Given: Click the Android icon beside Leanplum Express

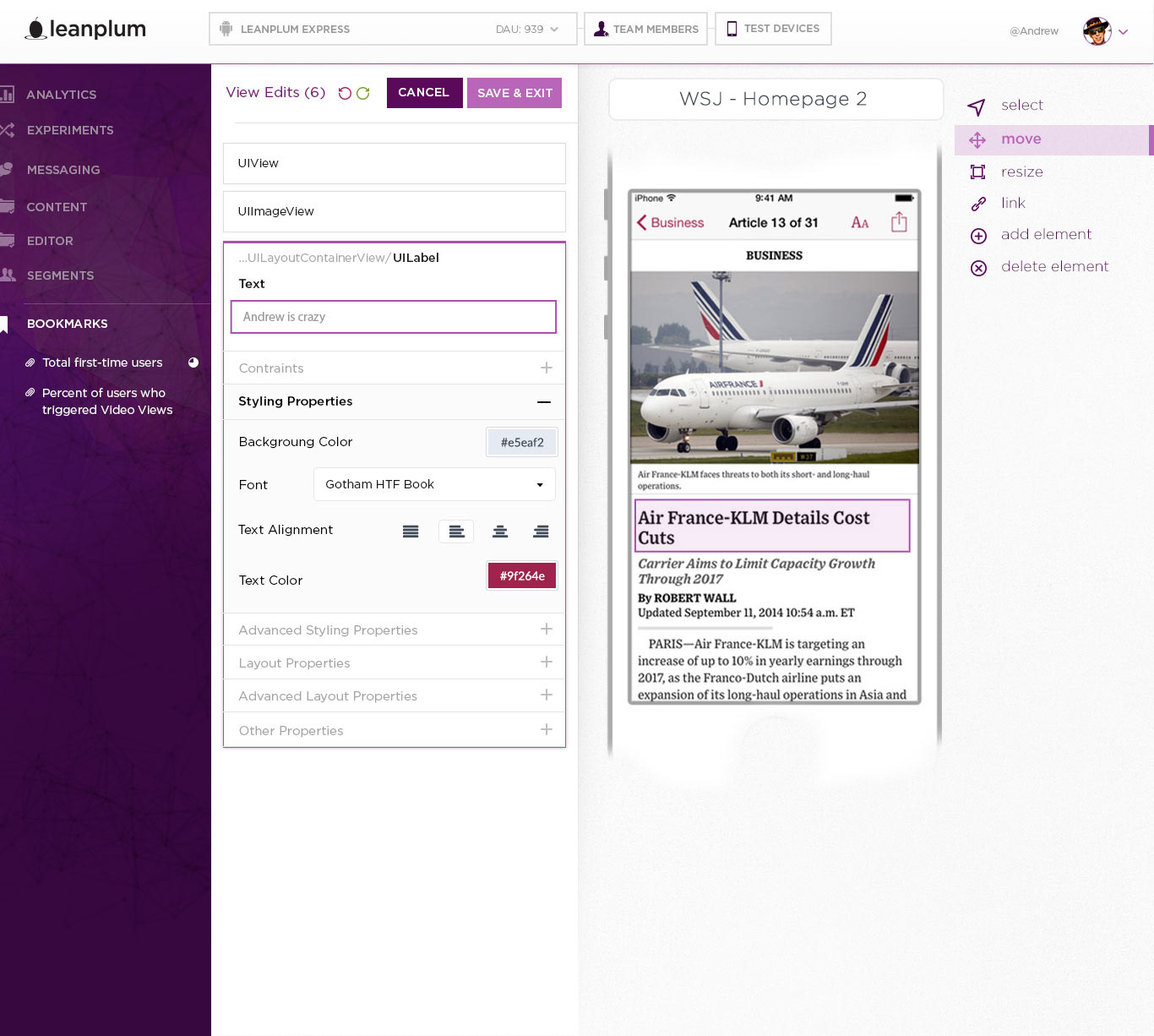Looking at the screenshot, I should pyautogui.click(x=226, y=29).
